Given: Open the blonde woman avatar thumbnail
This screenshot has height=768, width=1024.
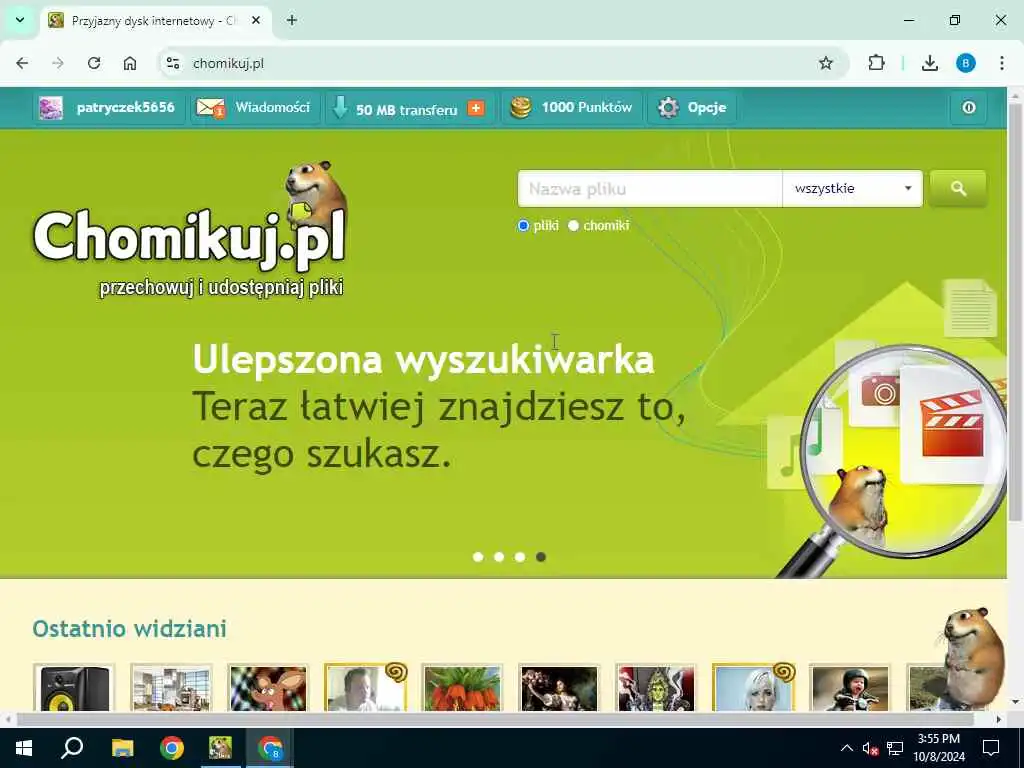Looking at the screenshot, I should coord(753,688).
